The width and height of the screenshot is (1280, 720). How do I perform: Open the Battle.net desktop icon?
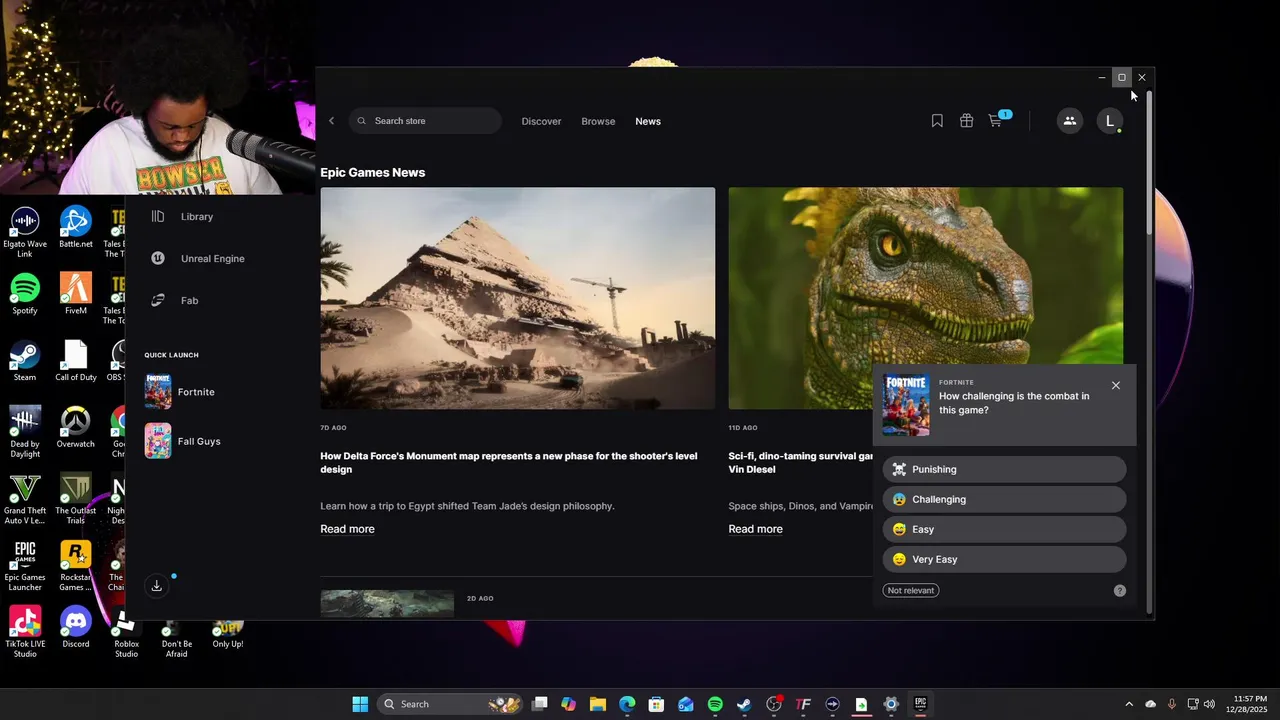(x=75, y=228)
